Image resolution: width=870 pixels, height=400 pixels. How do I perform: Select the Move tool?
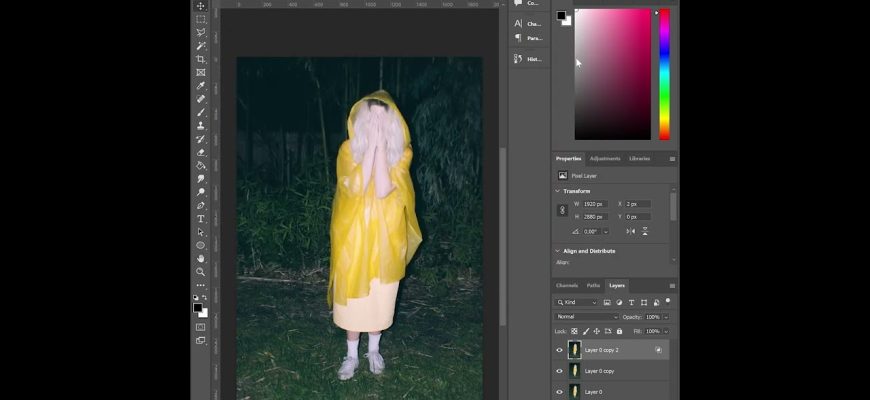click(x=201, y=6)
